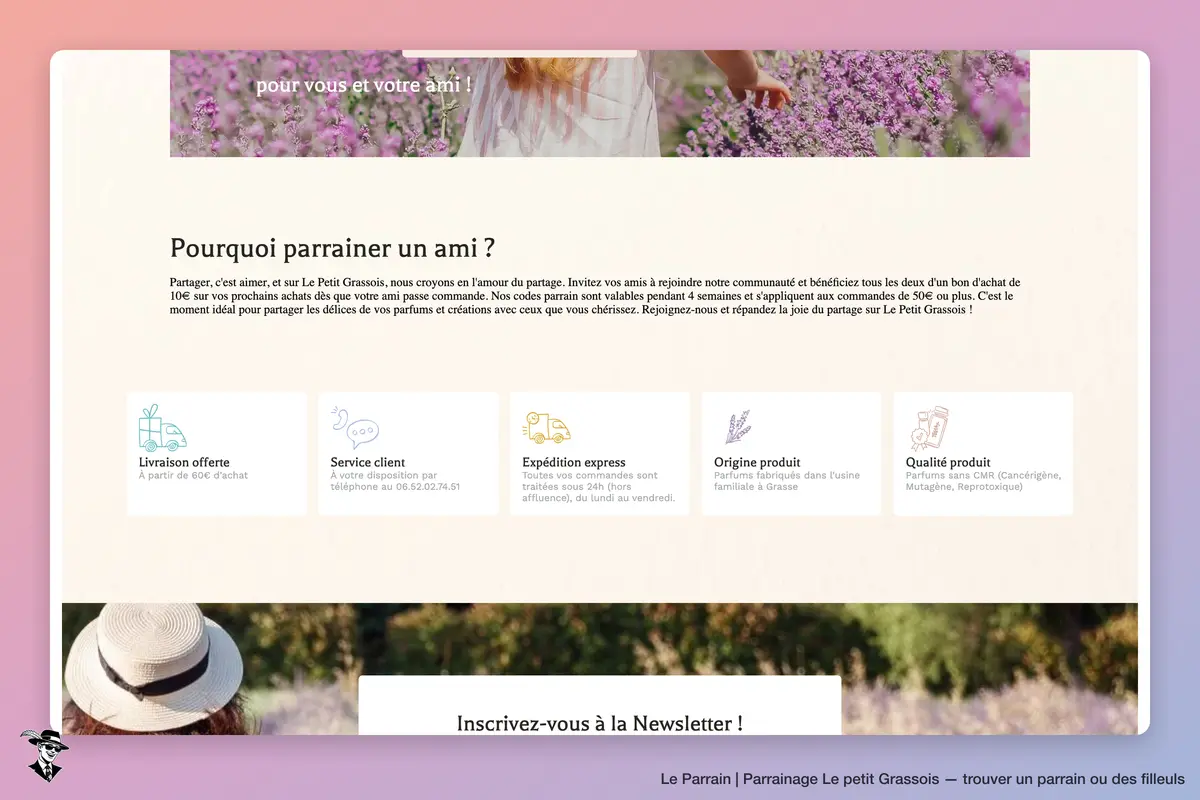Select the Service client heading
Viewport: 1200px width, 800px height.
[368, 462]
